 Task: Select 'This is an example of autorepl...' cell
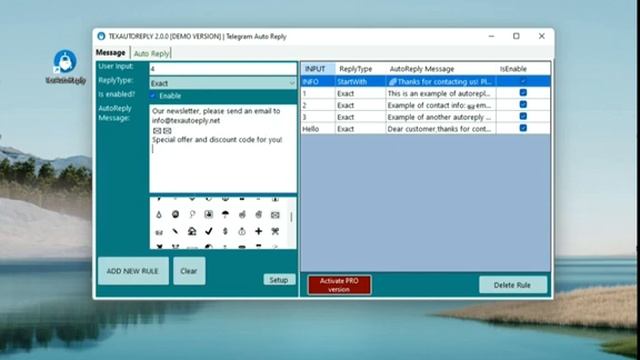point(441,93)
